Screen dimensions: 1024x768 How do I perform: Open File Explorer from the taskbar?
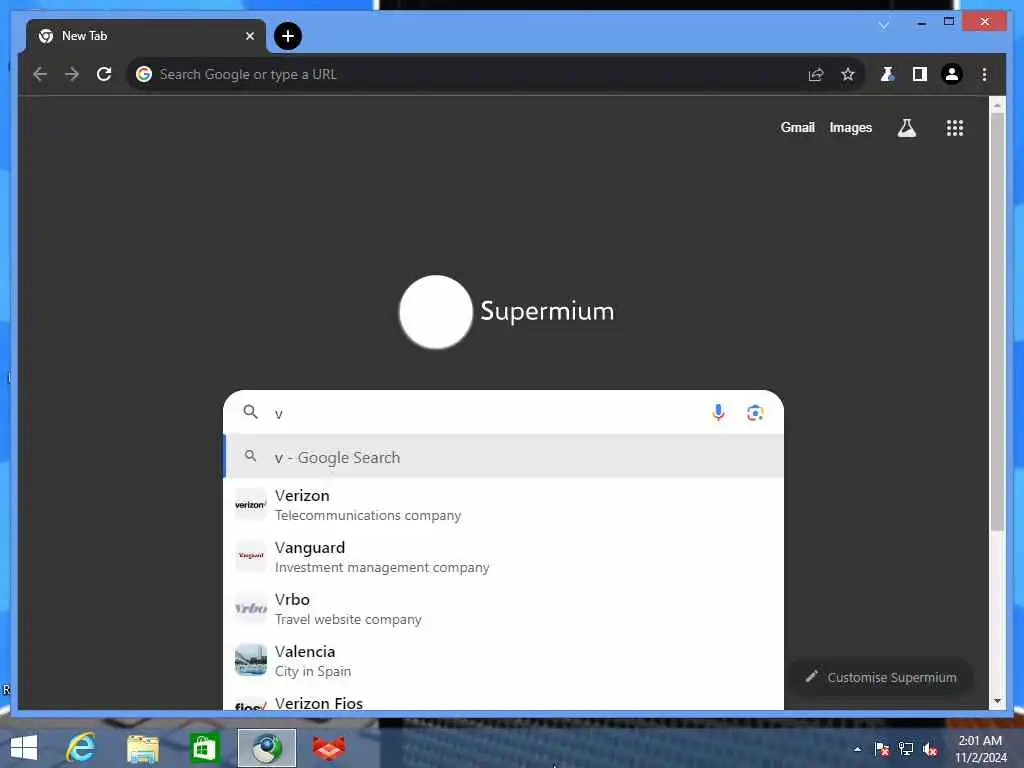(142, 748)
